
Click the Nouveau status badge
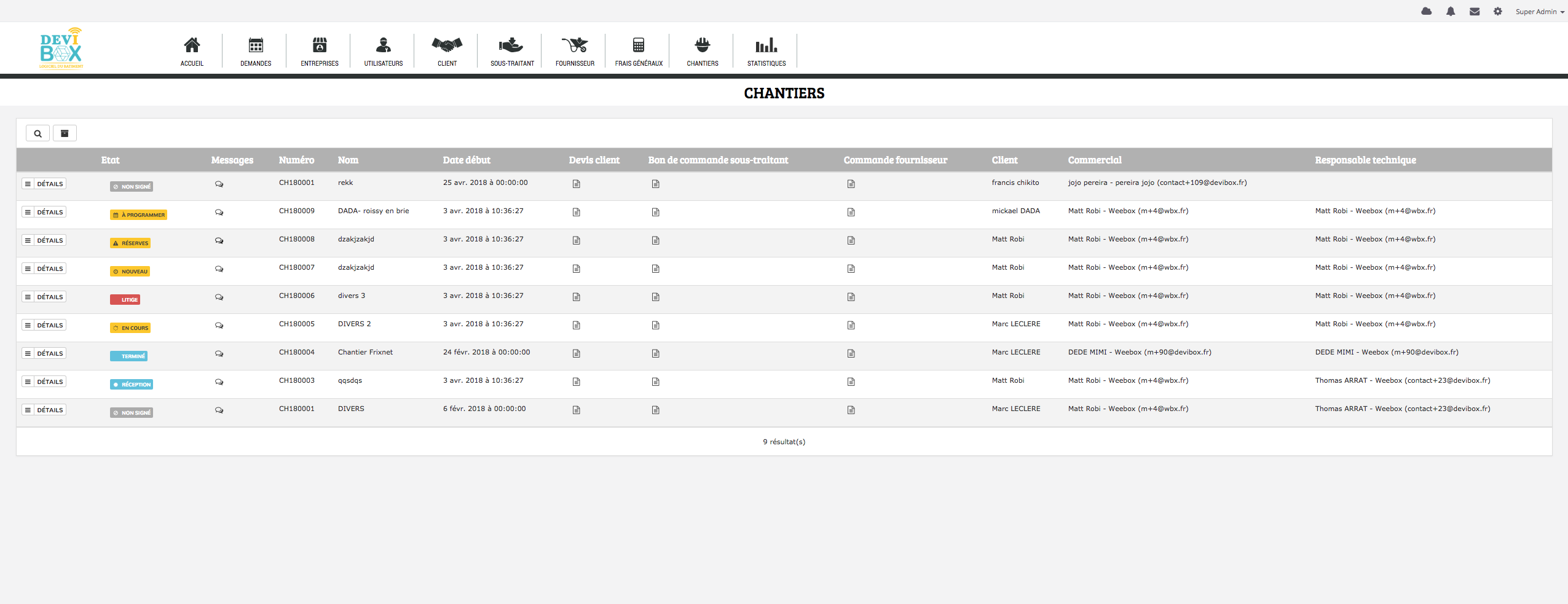pyautogui.click(x=130, y=272)
